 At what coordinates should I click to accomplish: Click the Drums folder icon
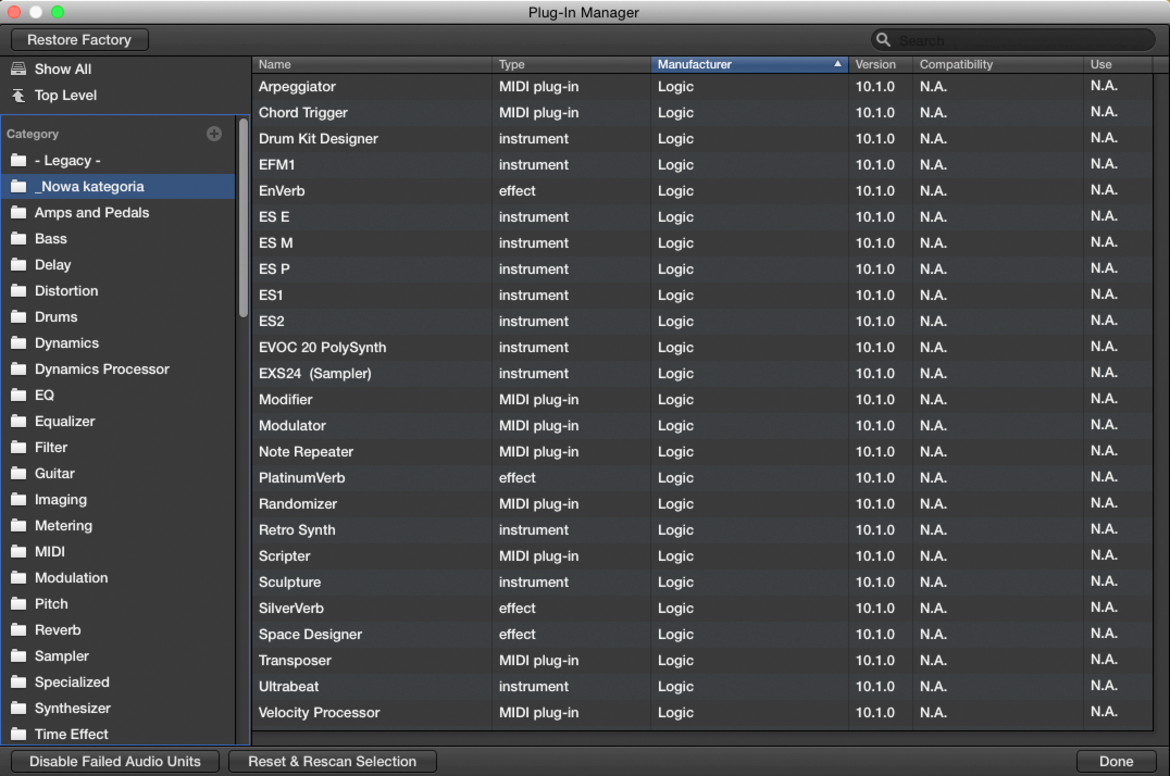(x=19, y=317)
